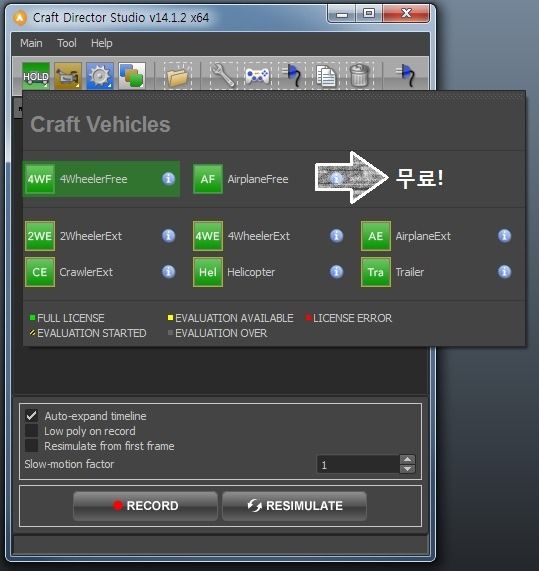Open the game controller input icon
539x571 pixels.
[257, 76]
